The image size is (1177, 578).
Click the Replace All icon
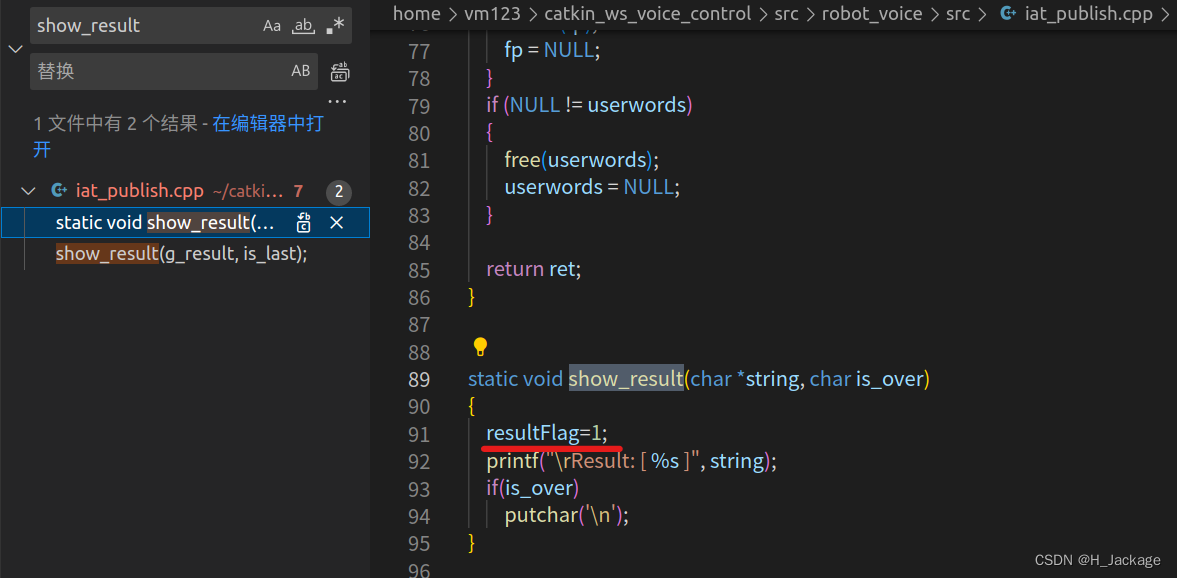coord(340,71)
